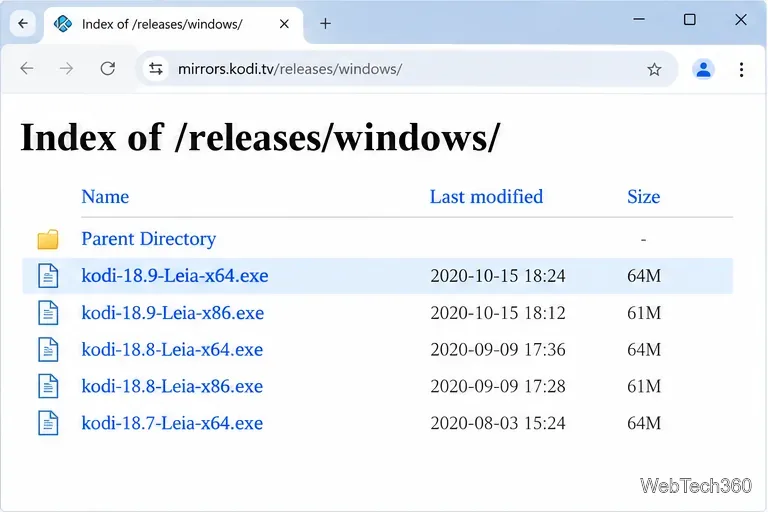
Task: Click the browser back arrow in the toolbar
Action: (27, 69)
